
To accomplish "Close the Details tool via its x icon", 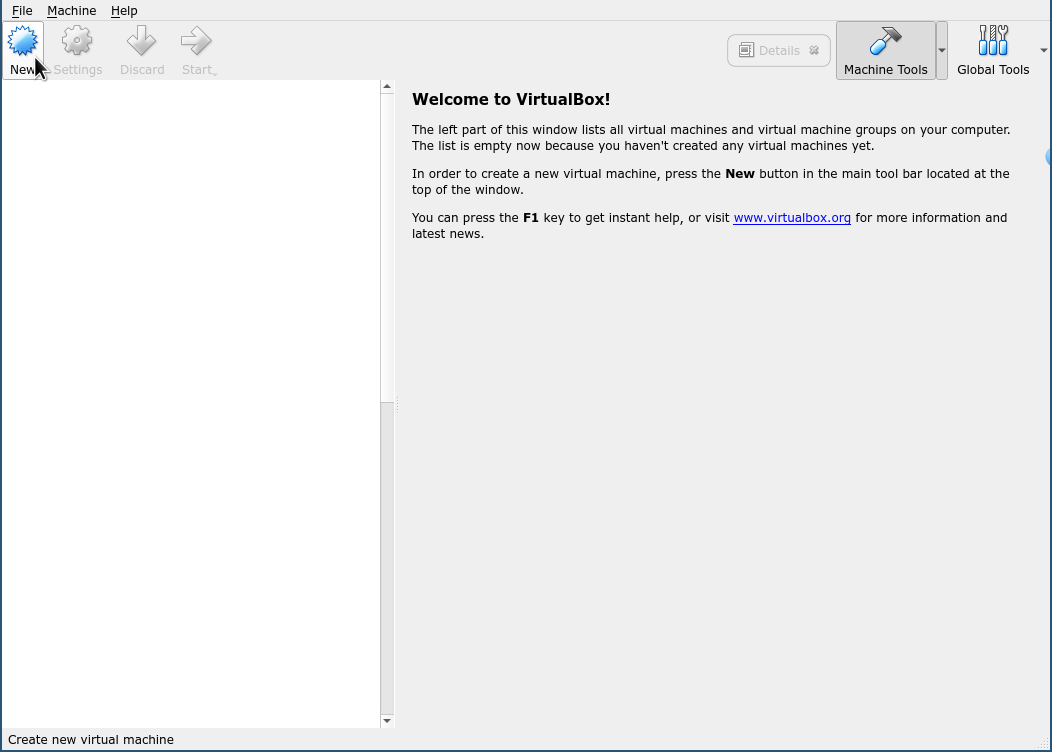I will (814, 50).
